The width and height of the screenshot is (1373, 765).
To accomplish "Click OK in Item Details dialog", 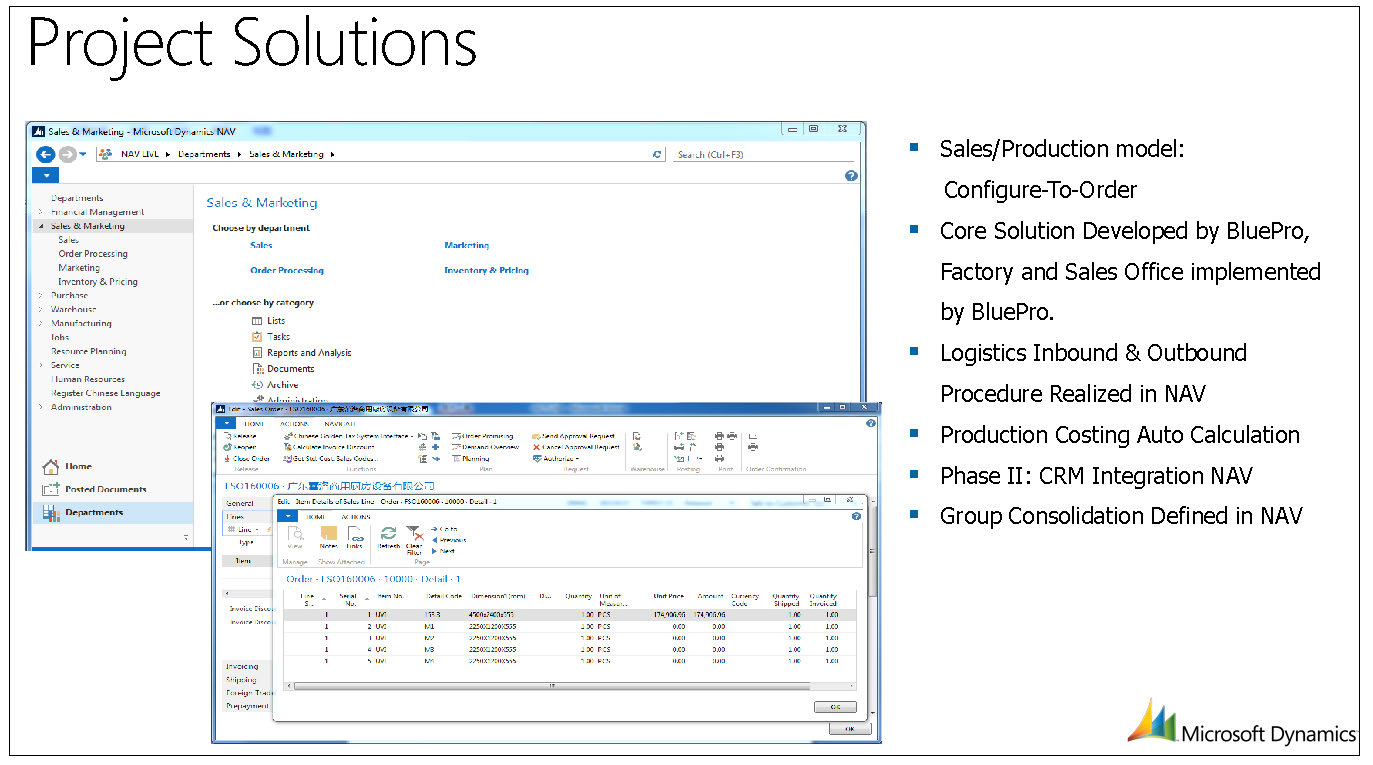I will (x=835, y=707).
